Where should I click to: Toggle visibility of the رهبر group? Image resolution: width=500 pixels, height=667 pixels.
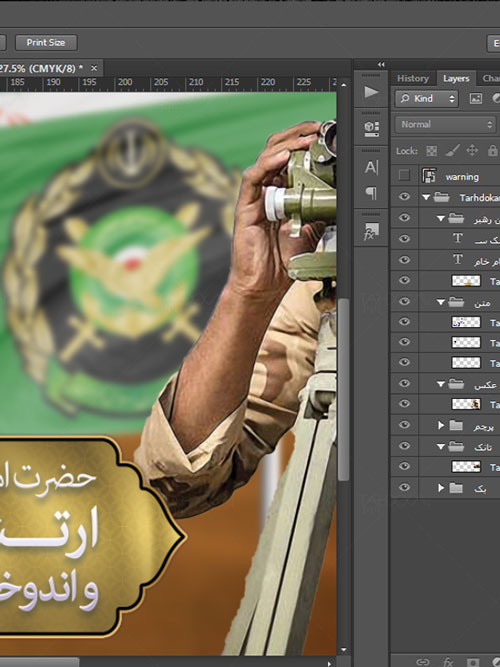(404, 218)
